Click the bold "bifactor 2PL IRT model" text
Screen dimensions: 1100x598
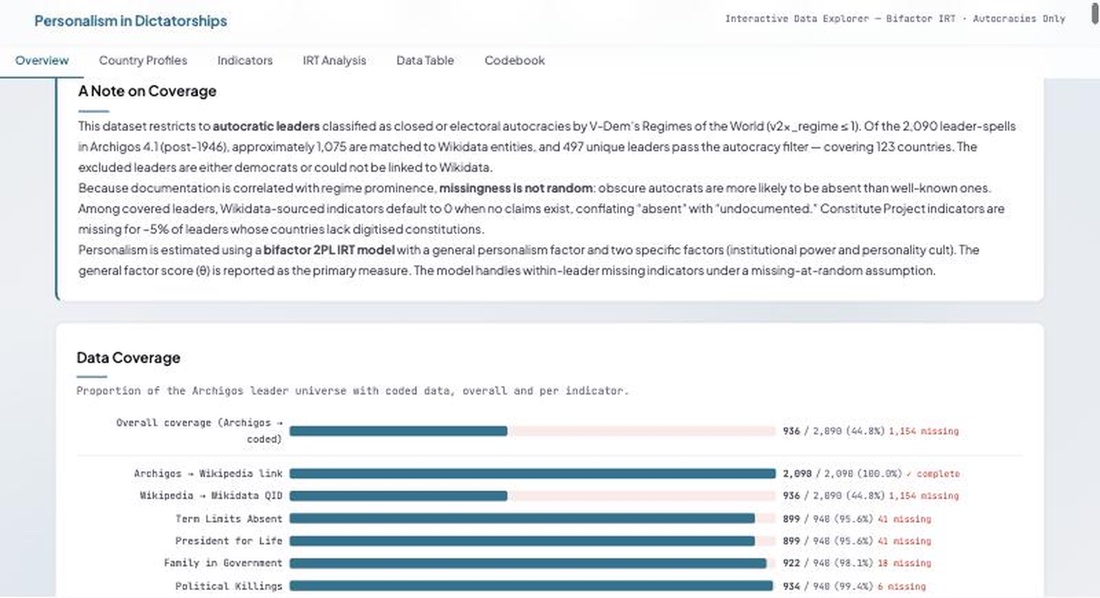coord(329,250)
